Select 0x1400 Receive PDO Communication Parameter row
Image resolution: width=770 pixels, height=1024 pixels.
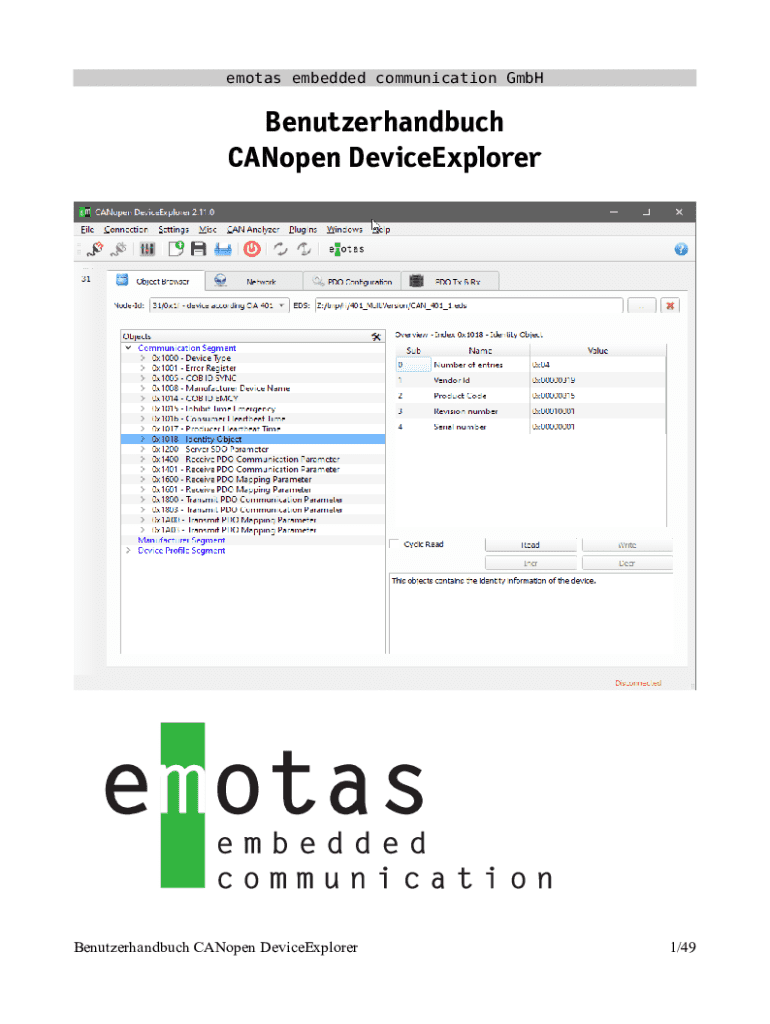(253, 459)
